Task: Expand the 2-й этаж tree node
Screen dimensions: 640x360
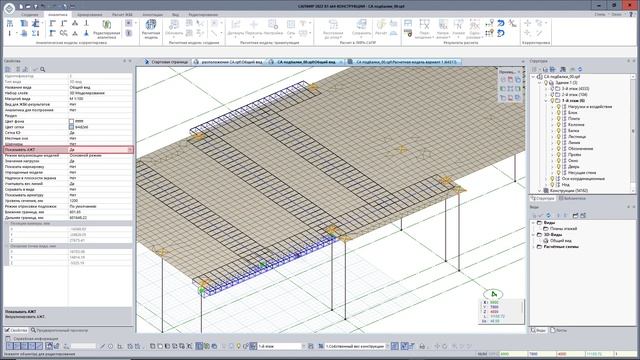Action: [546, 95]
